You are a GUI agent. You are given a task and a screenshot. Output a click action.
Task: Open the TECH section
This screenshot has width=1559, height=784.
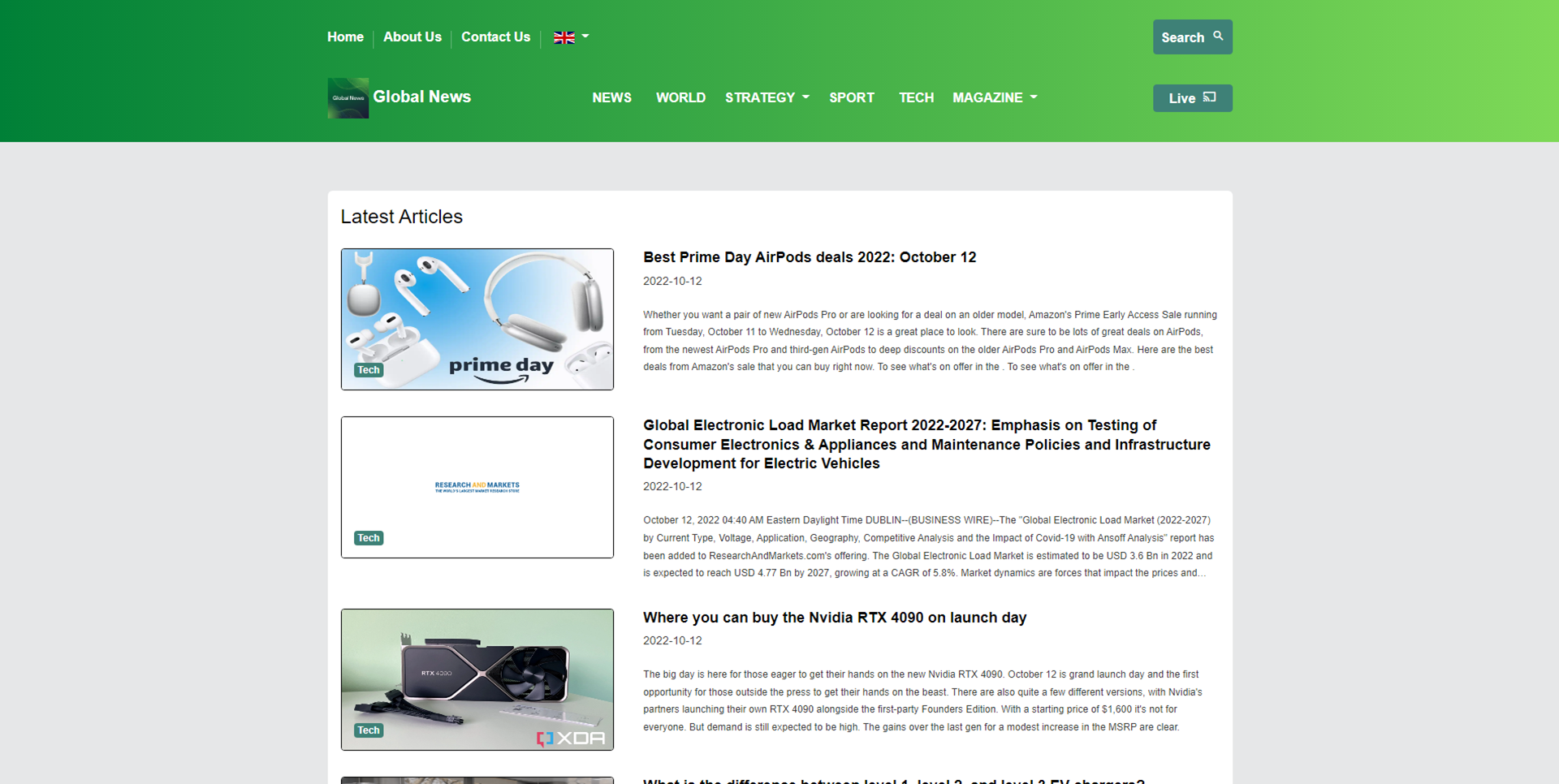coord(916,97)
